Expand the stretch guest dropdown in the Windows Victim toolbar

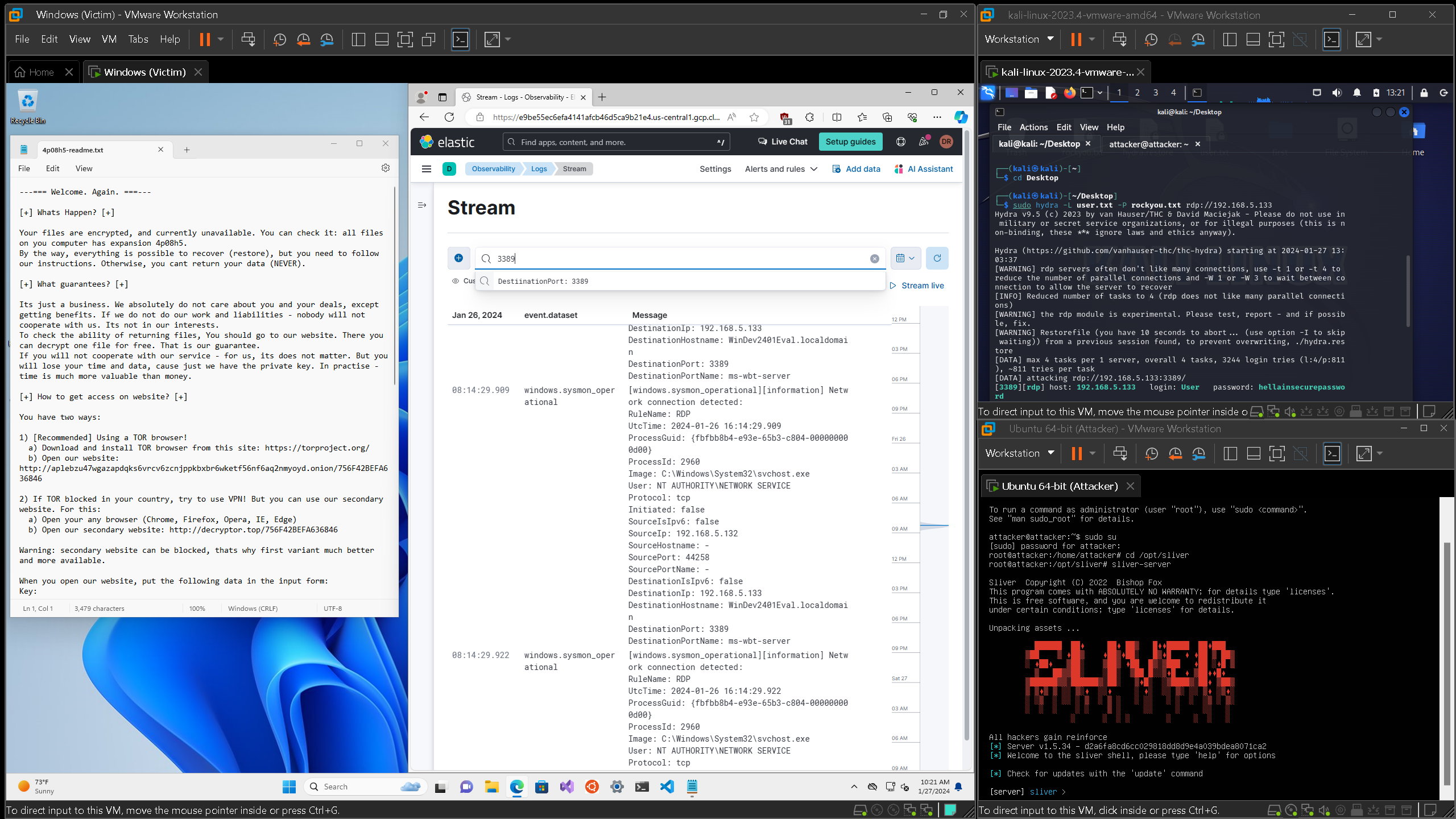click(x=508, y=39)
